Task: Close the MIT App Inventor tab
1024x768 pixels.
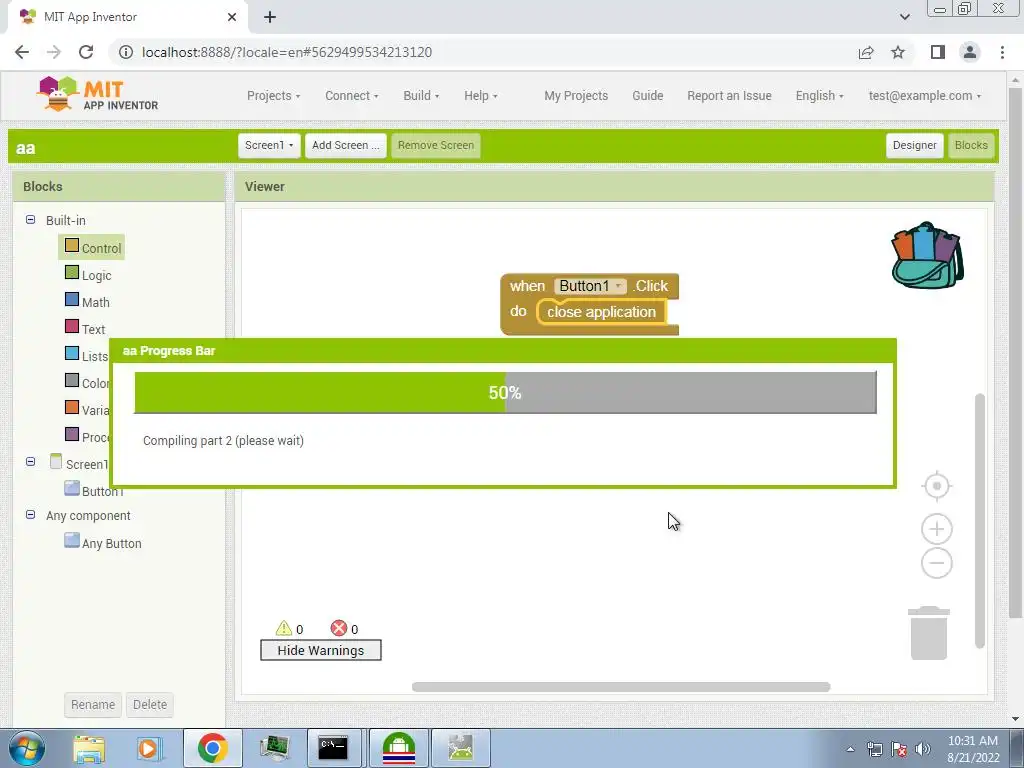Action: [232, 17]
